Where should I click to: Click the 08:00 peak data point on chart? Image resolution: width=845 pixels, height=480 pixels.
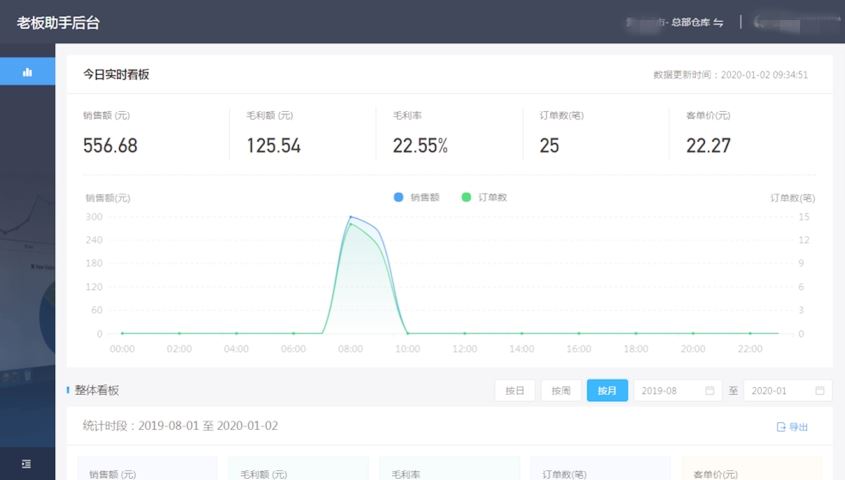pyautogui.click(x=351, y=217)
